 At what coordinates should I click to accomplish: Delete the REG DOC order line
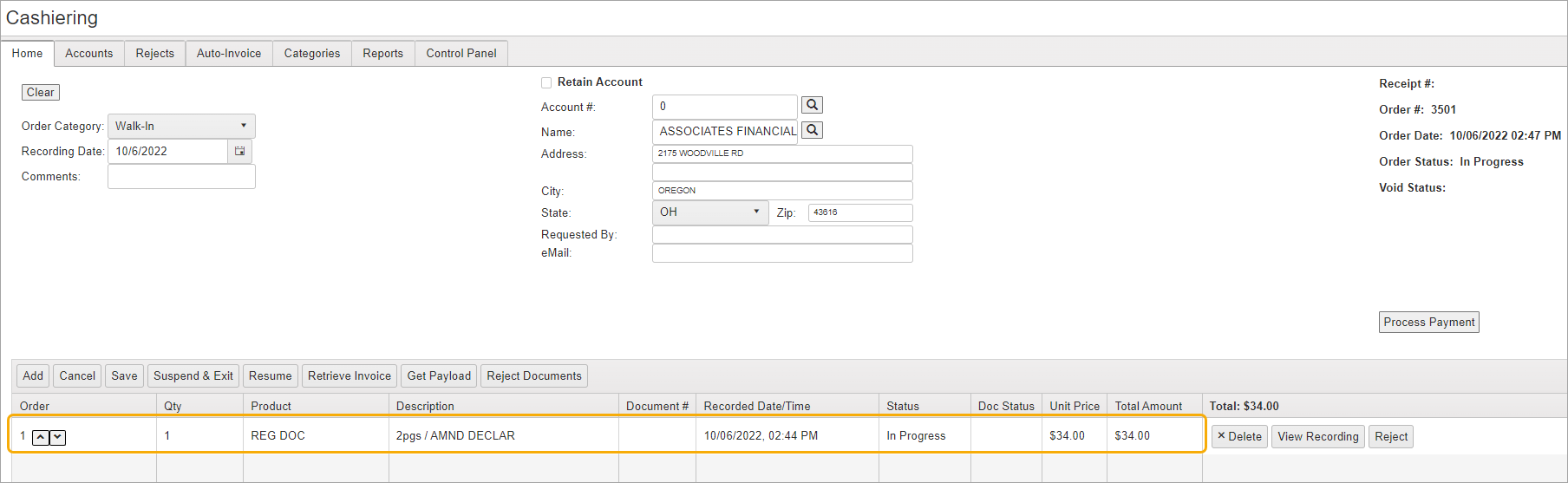click(1239, 436)
